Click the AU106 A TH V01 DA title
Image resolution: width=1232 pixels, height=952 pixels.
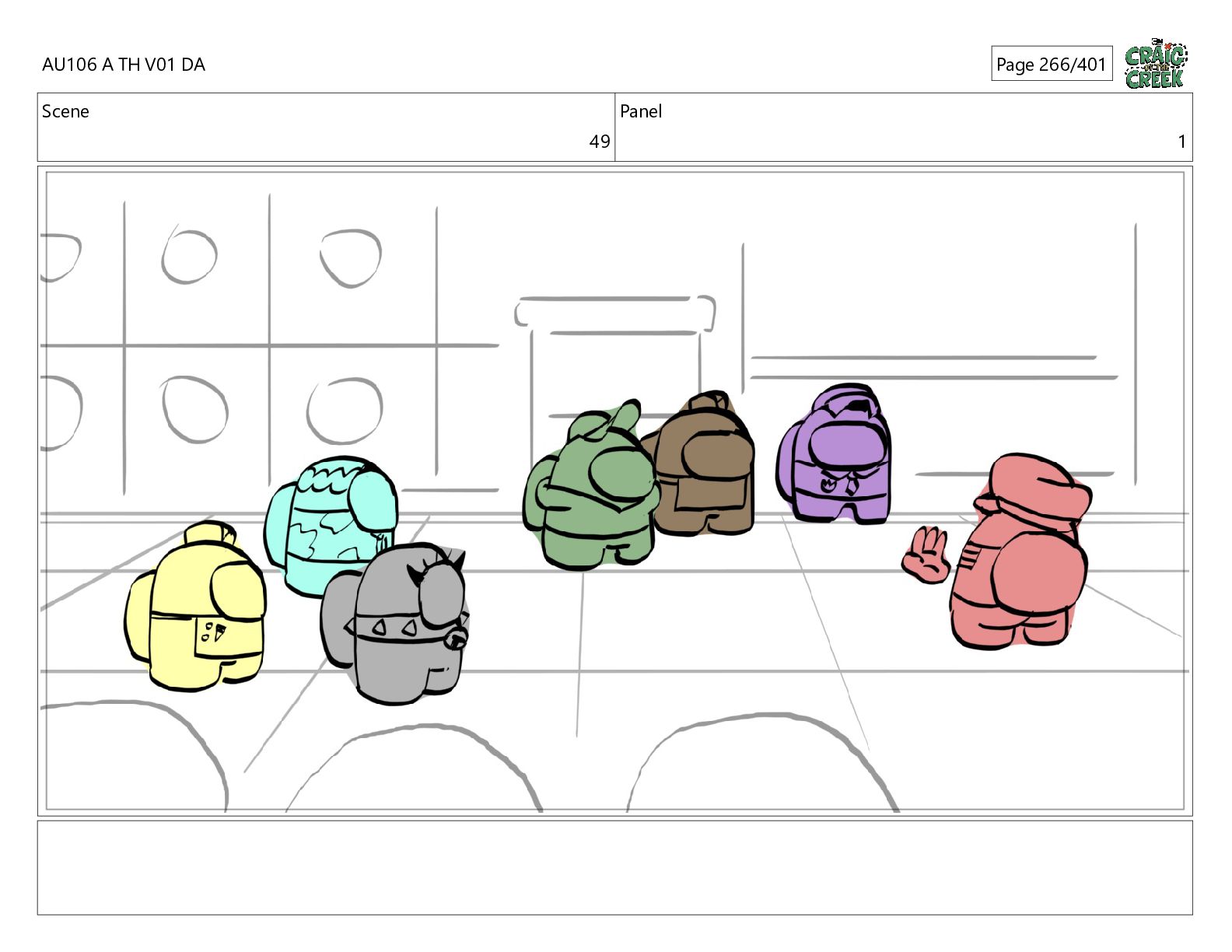click(x=124, y=65)
